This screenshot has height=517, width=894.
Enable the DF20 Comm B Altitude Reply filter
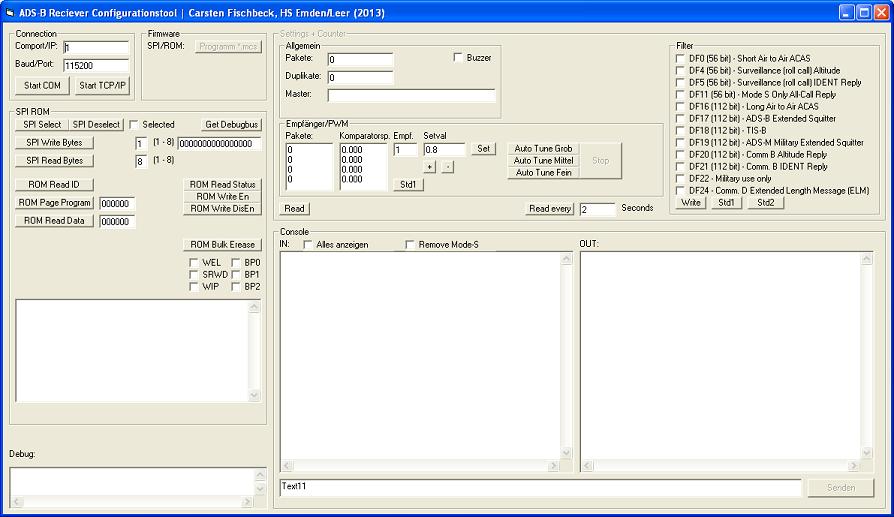coord(680,154)
